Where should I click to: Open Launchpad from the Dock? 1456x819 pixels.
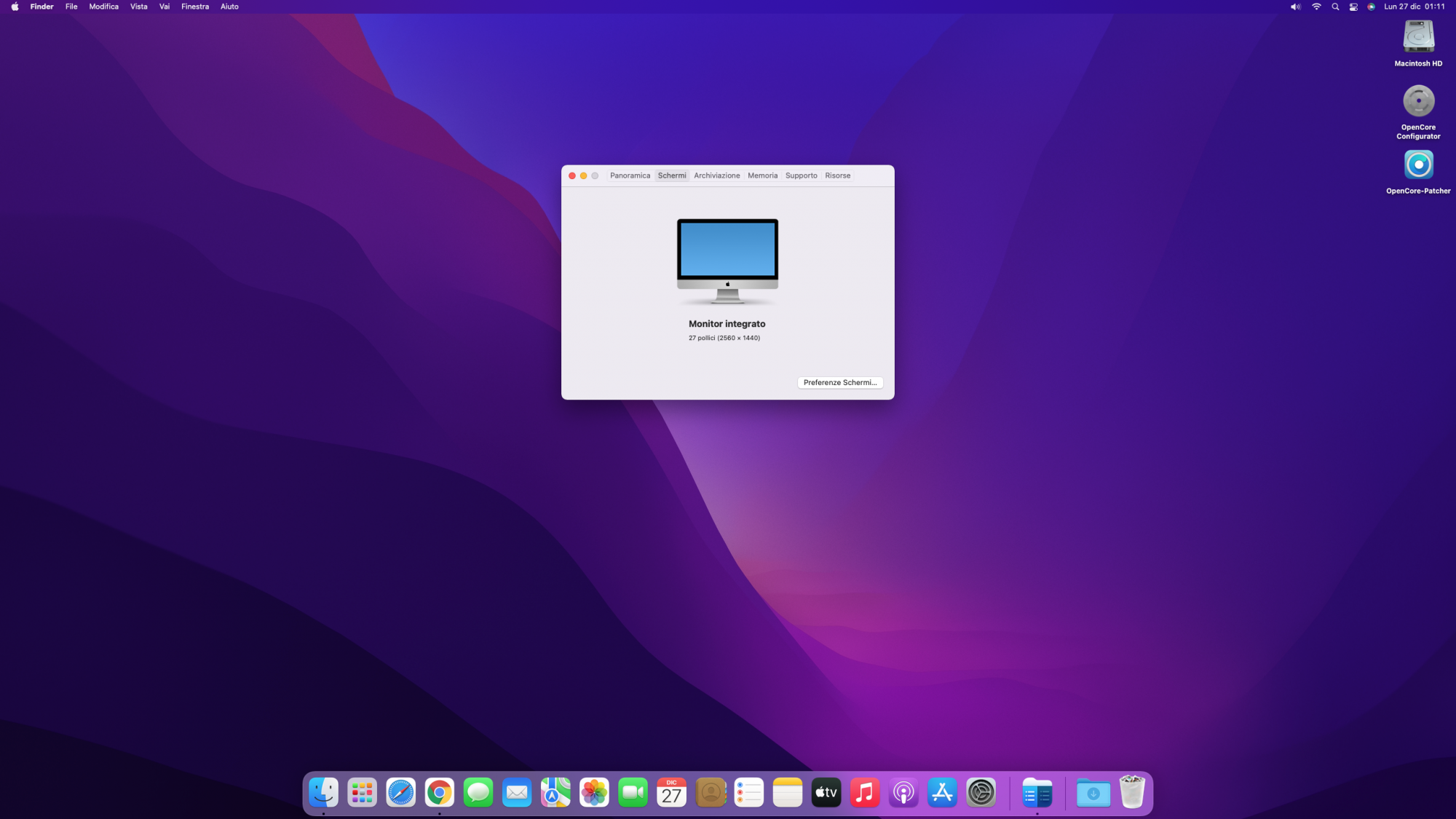[x=362, y=792]
